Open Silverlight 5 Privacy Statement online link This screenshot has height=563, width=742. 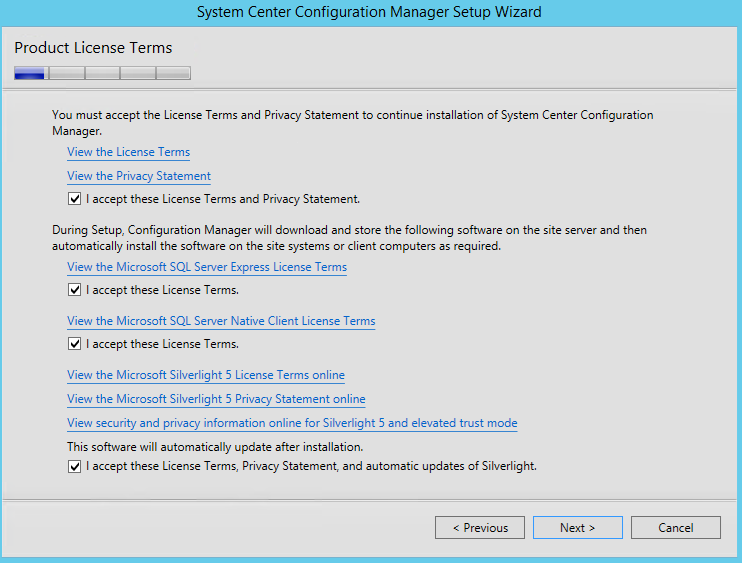[x=216, y=399]
